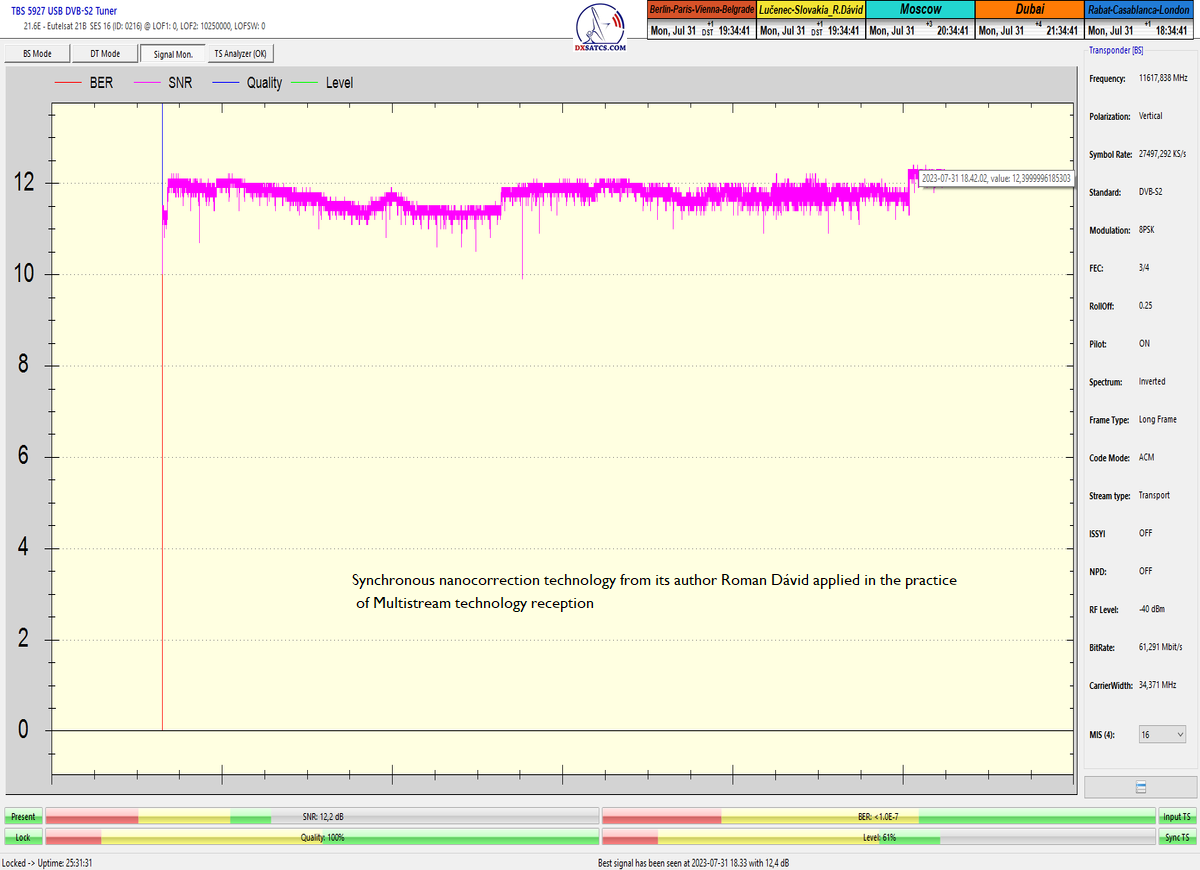Open the DT Mode tab
Viewport: 1200px width, 870px height.
(x=105, y=54)
